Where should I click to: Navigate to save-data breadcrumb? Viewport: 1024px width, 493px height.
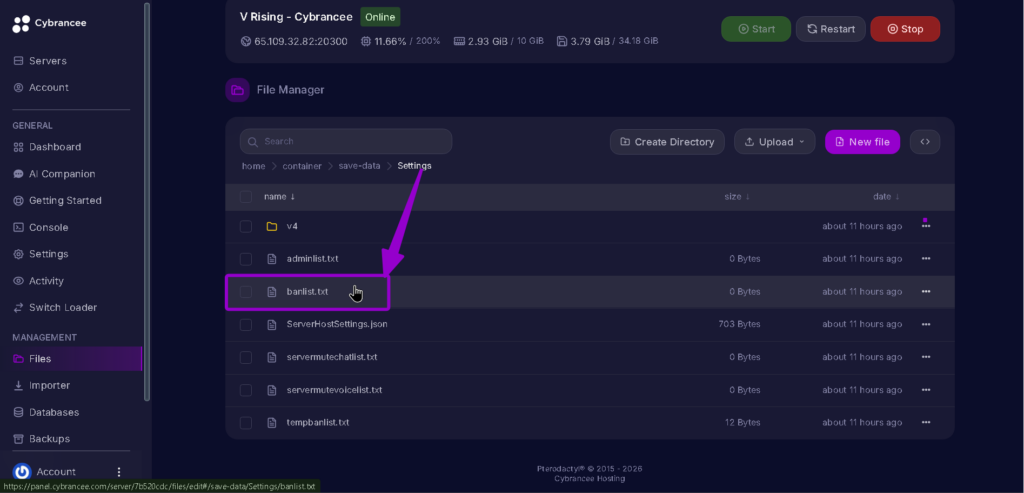pyautogui.click(x=359, y=166)
